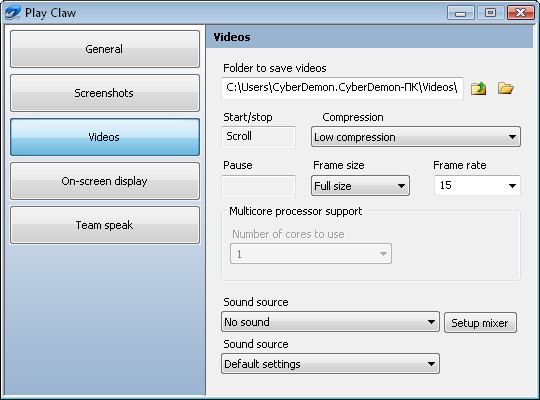This screenshot has height=400, width=540.
Task: Click the reset folder icon with green arrow
Action: pyautogui.click(x=478, y=89)
